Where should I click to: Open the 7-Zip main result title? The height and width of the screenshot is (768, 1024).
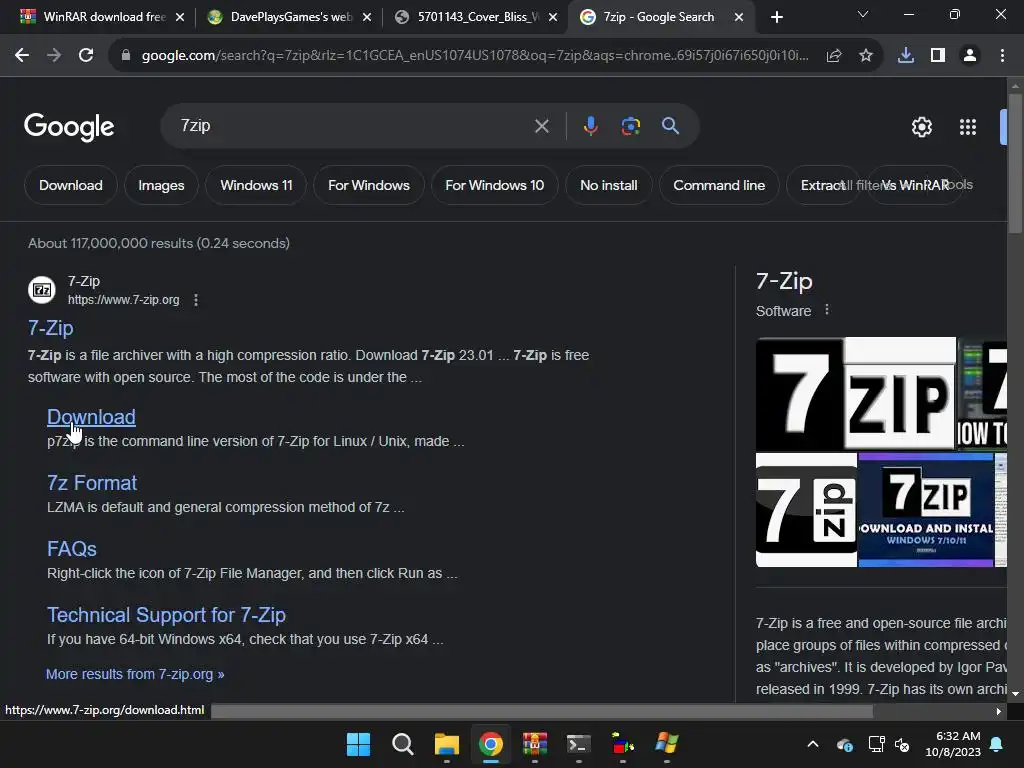50,328
